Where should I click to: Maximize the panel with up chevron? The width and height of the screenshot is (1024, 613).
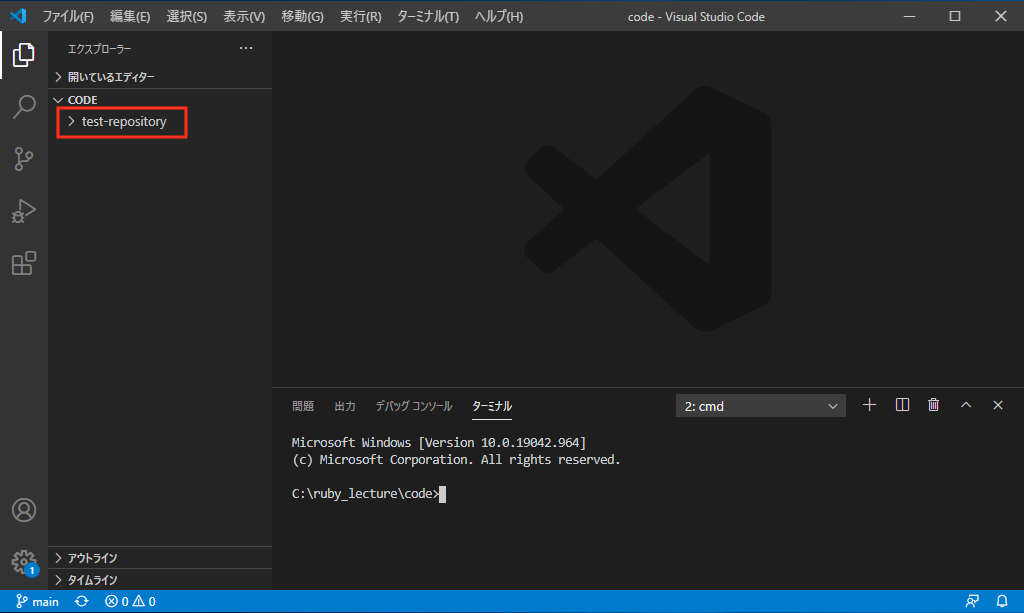[966, 405]
